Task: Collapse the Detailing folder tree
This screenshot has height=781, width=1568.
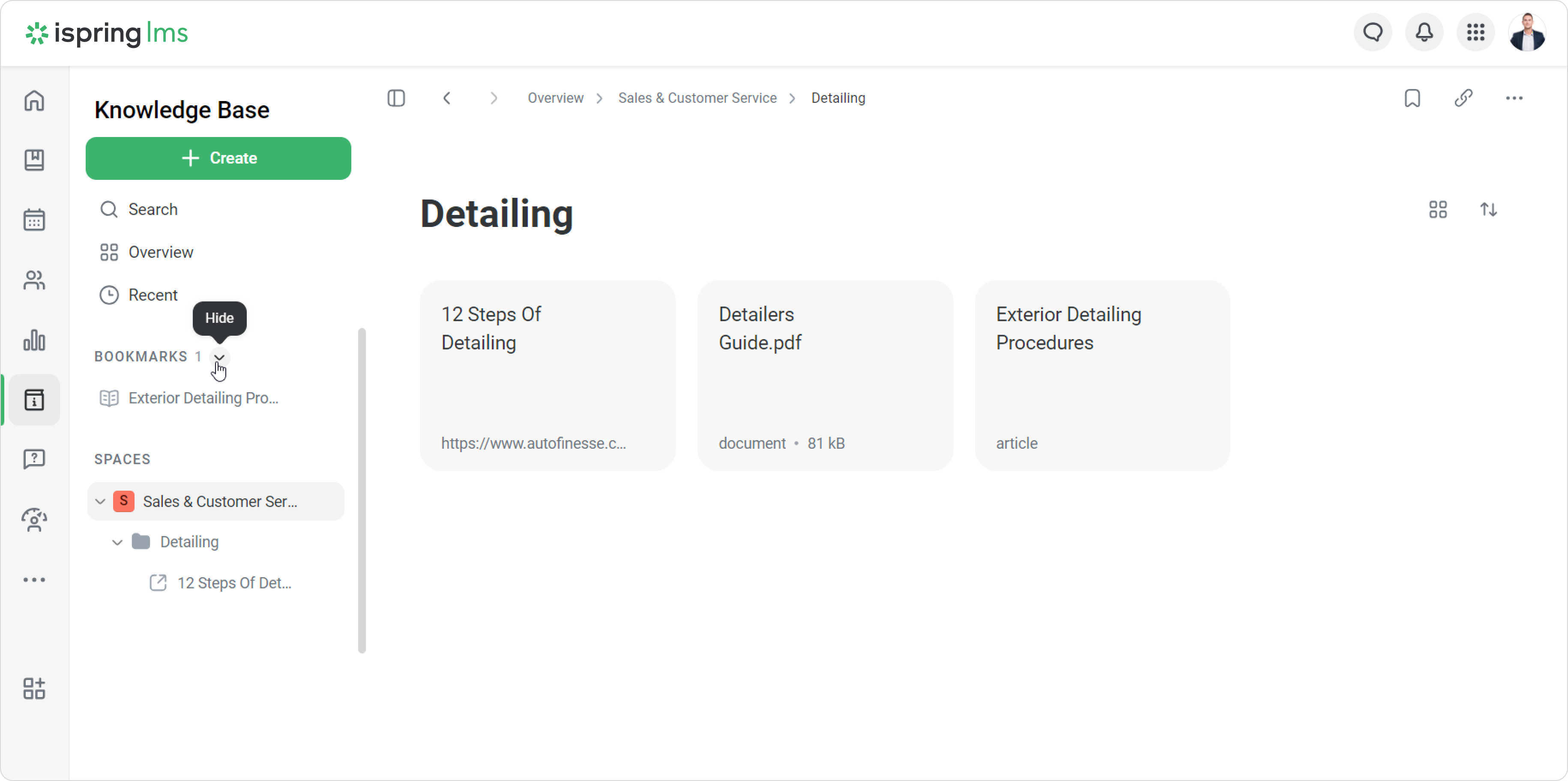Action: point(117,542)
